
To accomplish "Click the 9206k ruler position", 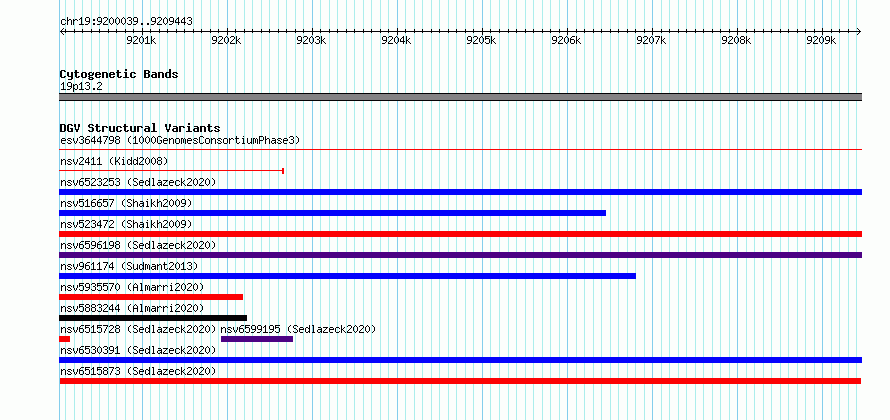I will coord(566,40).
